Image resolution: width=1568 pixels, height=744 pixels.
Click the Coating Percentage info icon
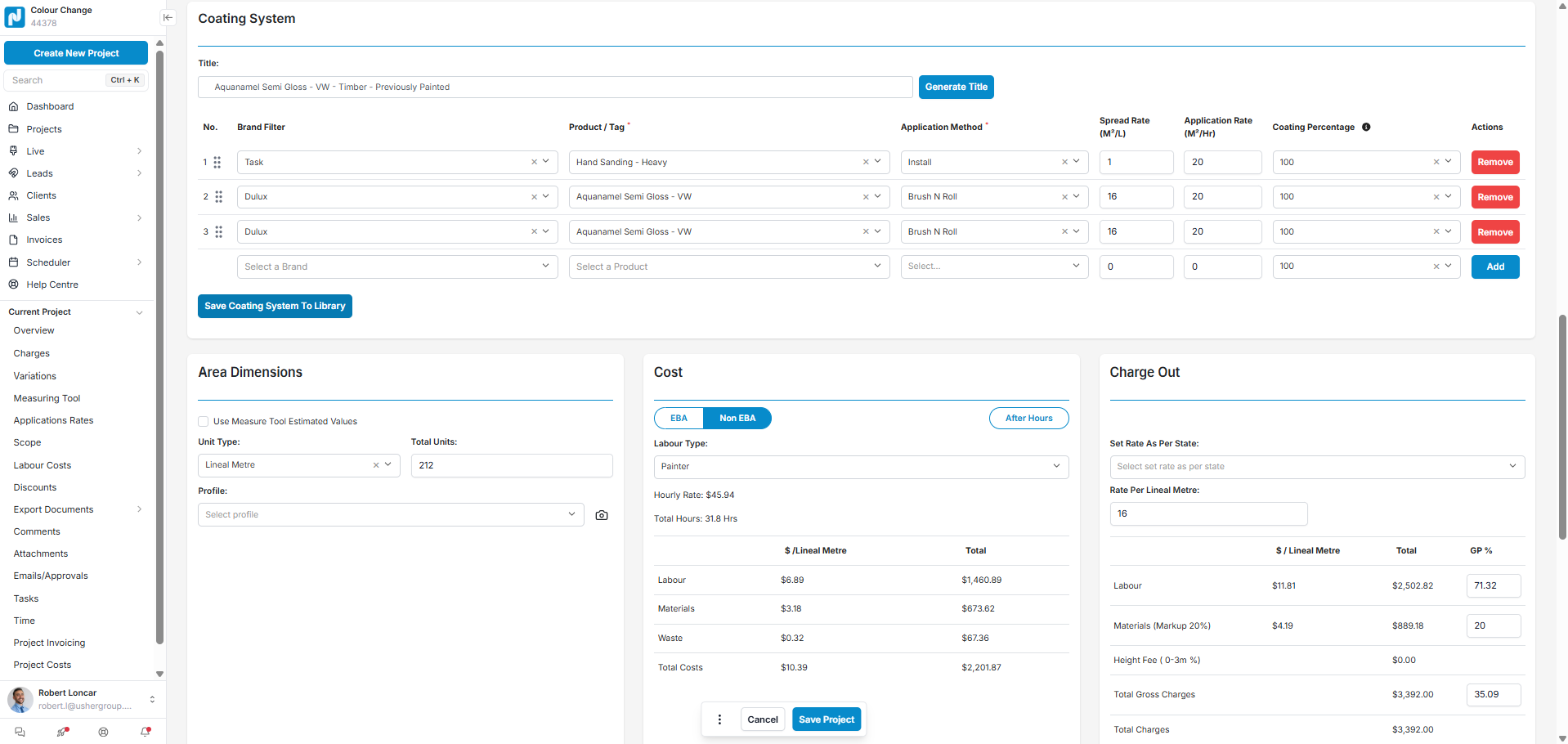tap(1366, 128)
